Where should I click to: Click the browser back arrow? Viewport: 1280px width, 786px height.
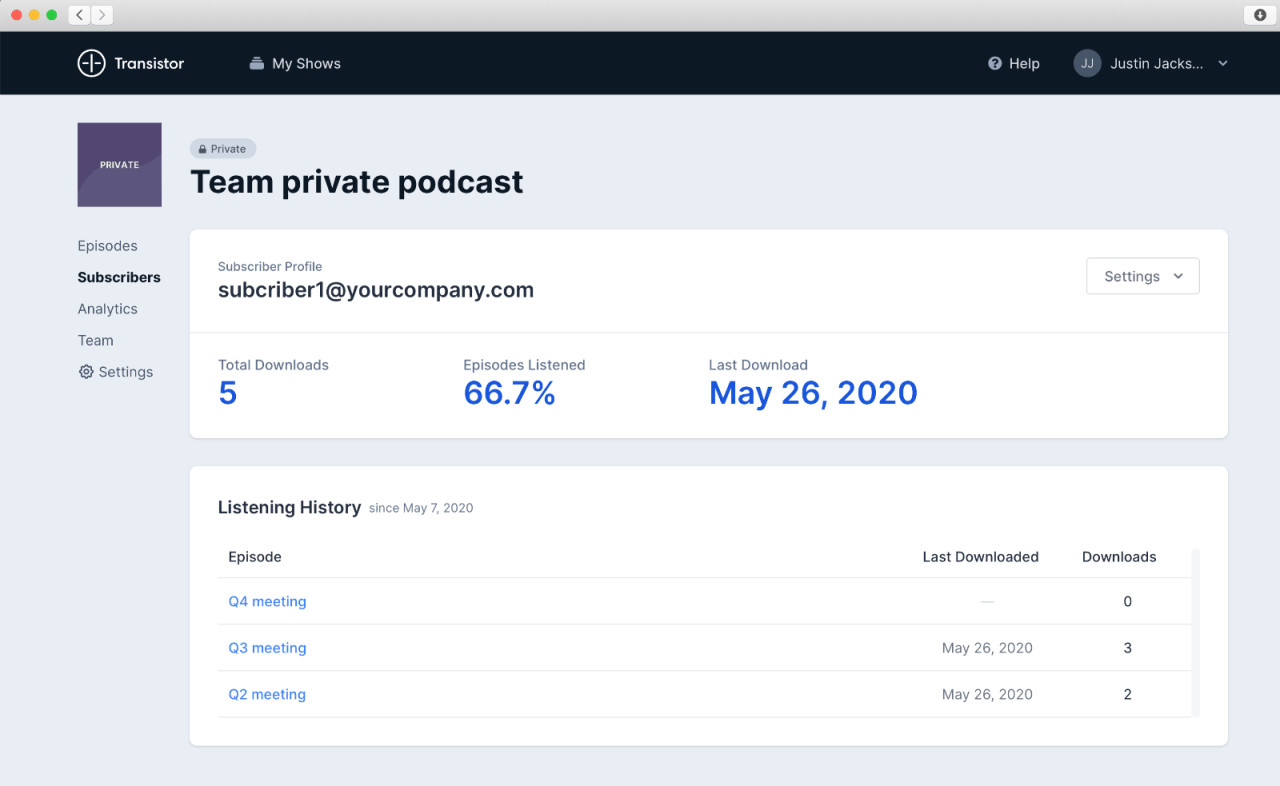78,15
